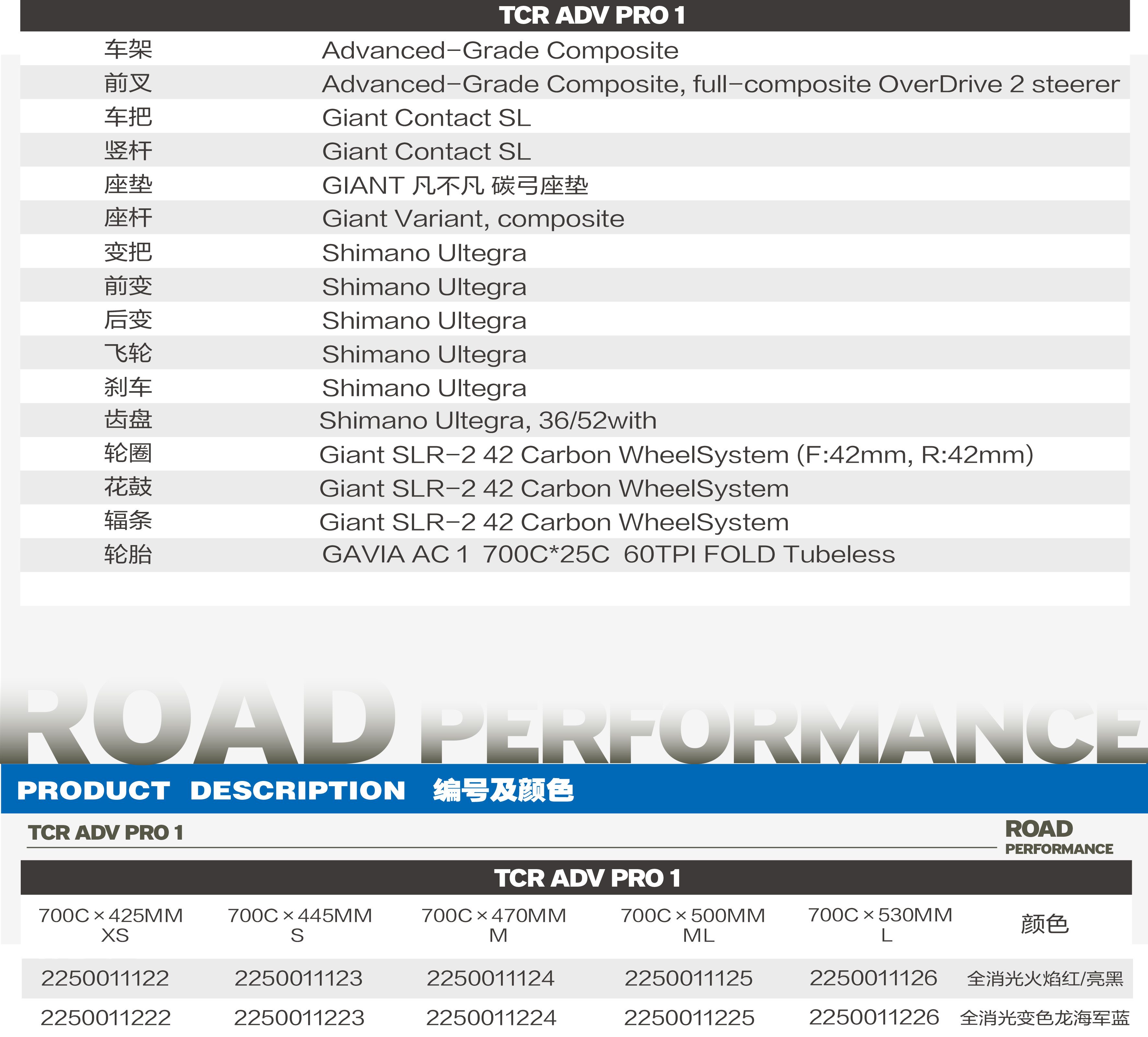The height and width of the screenshot is (1037, 1148).
Task: Click the 轮胎 tire label
Action: [128, 553]
